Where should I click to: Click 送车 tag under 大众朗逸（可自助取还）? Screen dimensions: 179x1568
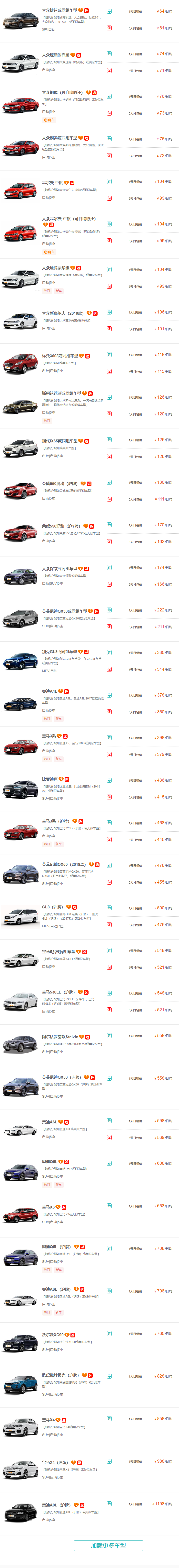point(49,120)
